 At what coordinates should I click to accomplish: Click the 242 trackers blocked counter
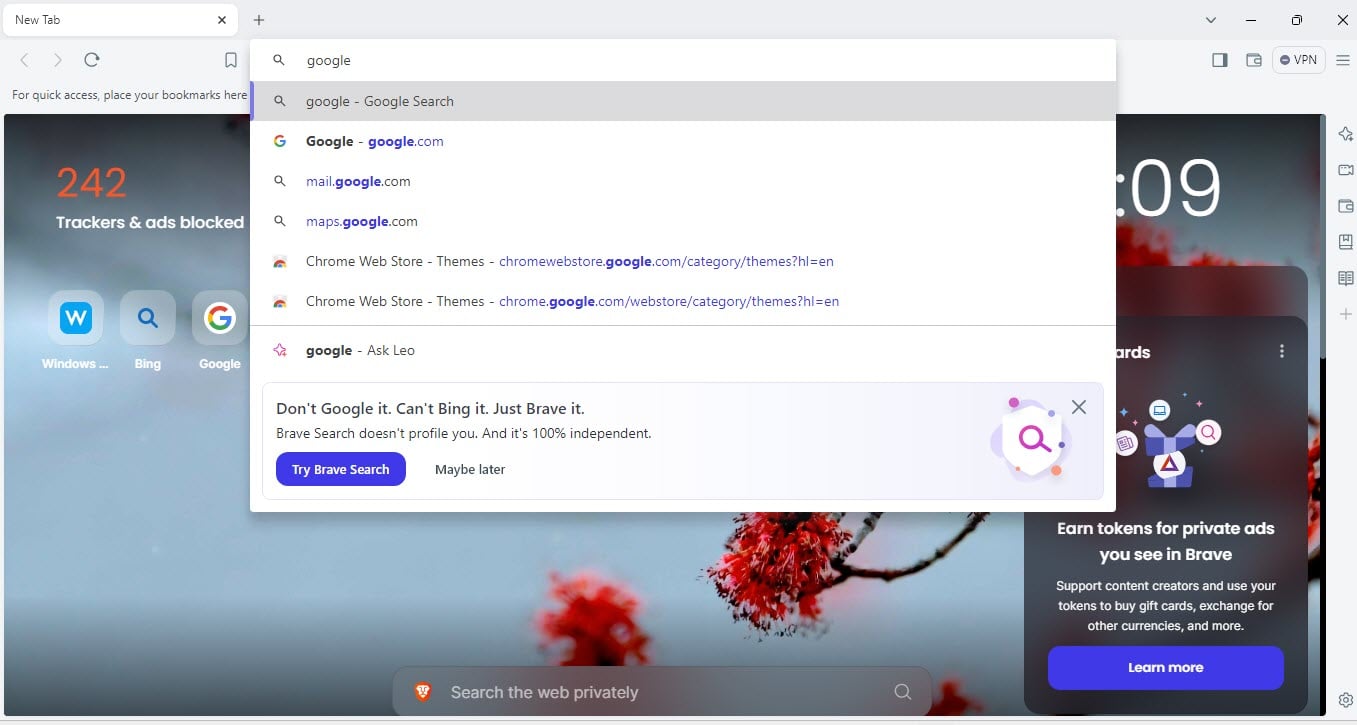click(x=92, y=183)
